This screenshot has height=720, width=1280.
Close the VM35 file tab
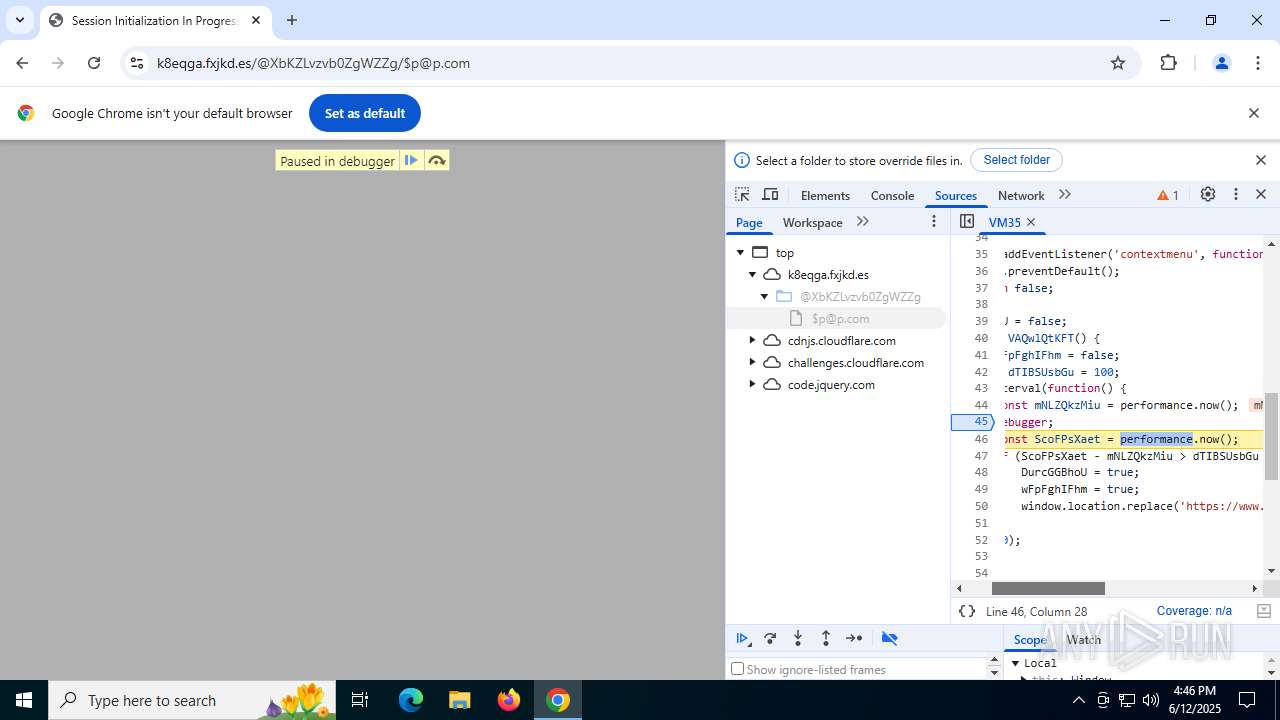coord(1031,222)
